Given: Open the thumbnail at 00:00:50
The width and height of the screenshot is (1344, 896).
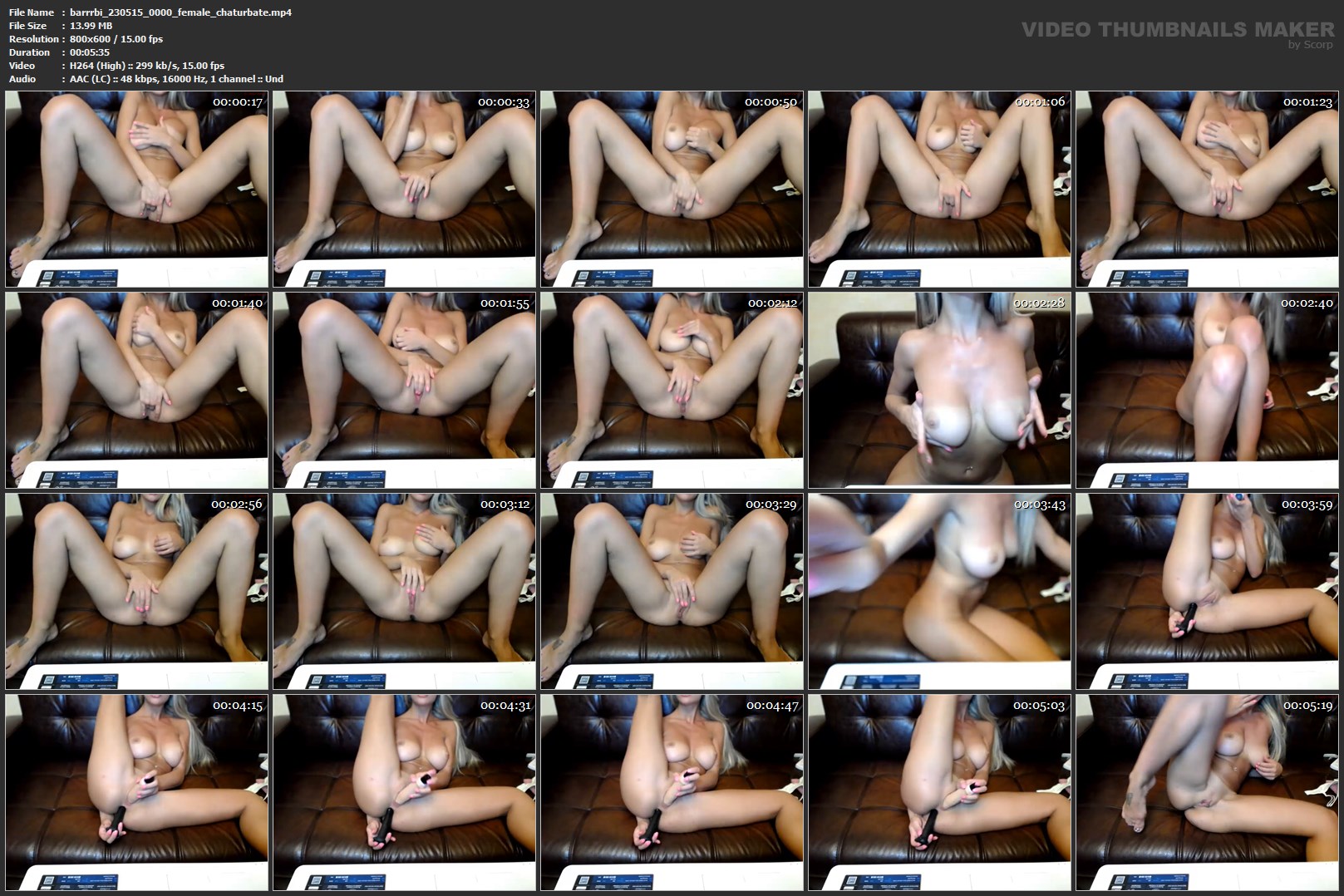Looking at the screenshot, I should click(x=672, y=190).
